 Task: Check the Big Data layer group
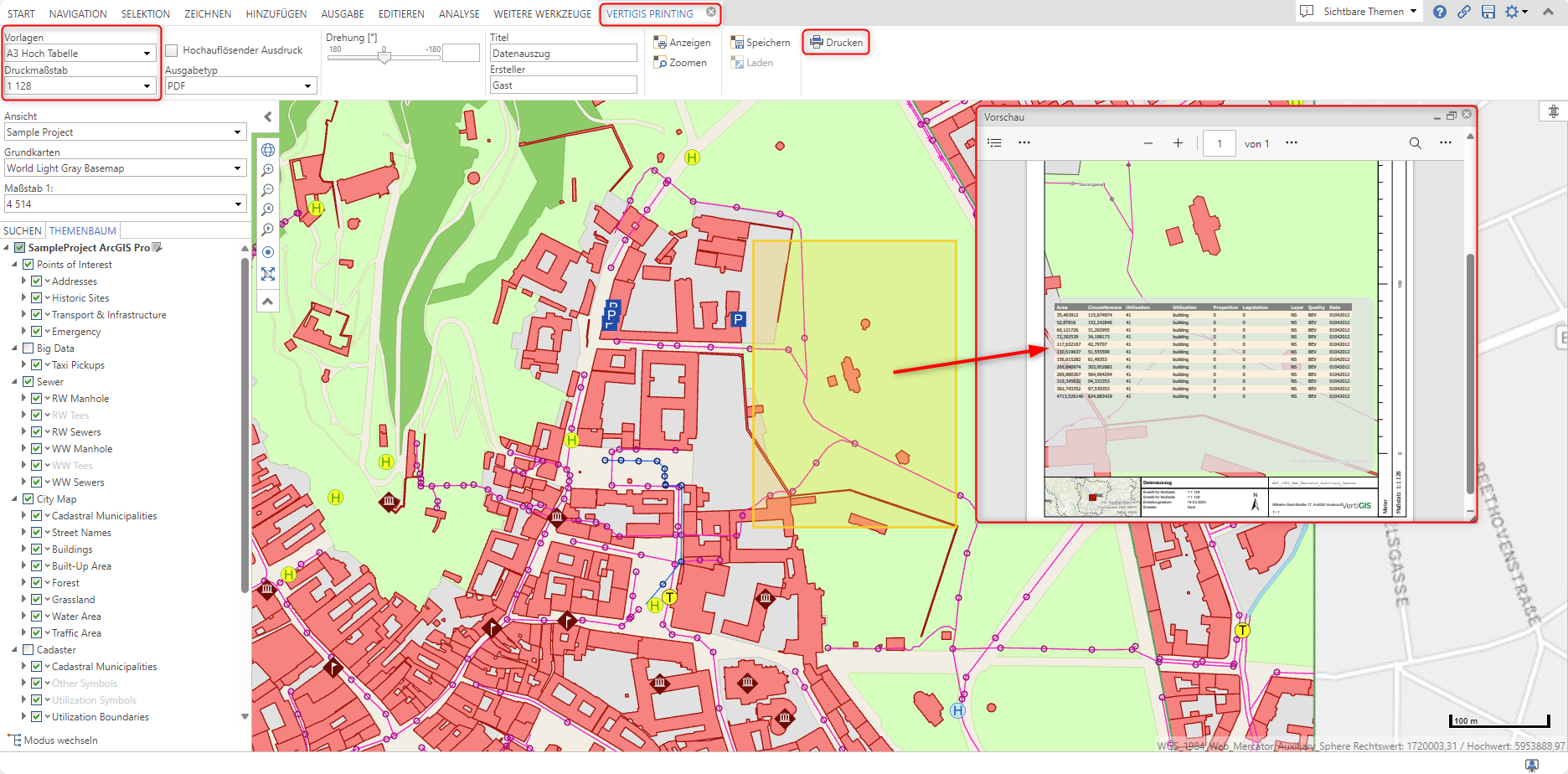point(28,348)
